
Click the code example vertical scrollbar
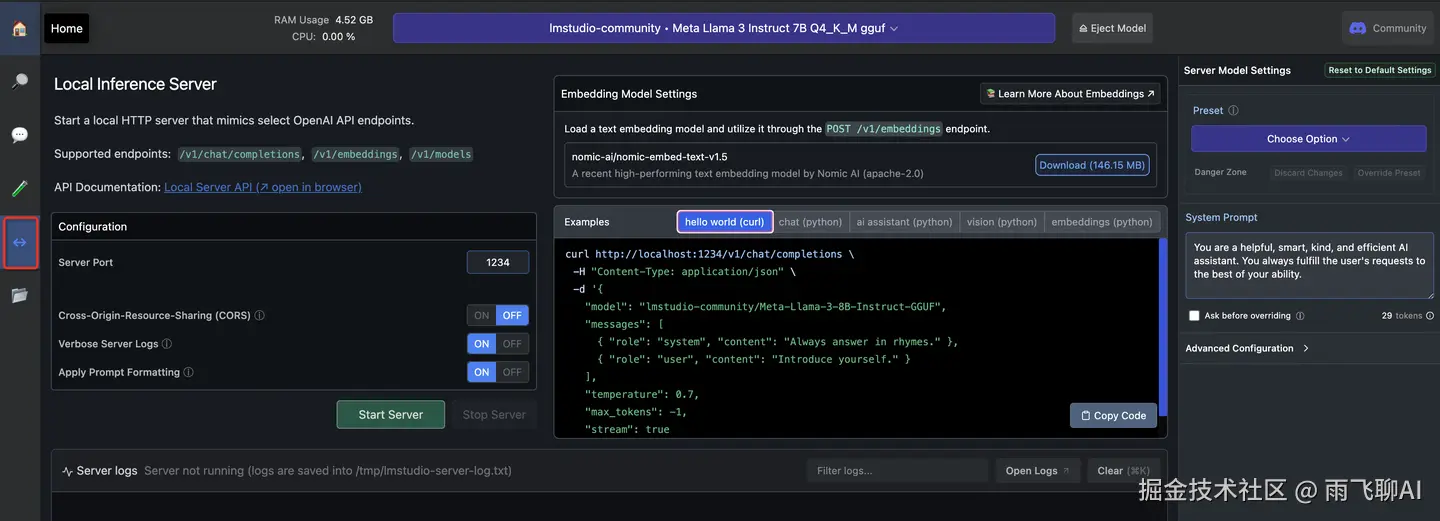(1163, 320)
